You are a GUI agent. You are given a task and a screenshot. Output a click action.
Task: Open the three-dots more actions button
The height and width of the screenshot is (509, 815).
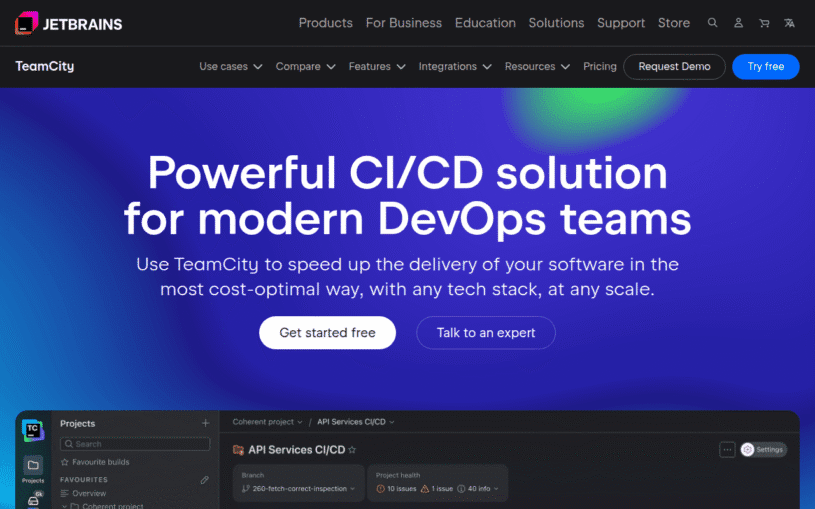click(x=727, y=450)
